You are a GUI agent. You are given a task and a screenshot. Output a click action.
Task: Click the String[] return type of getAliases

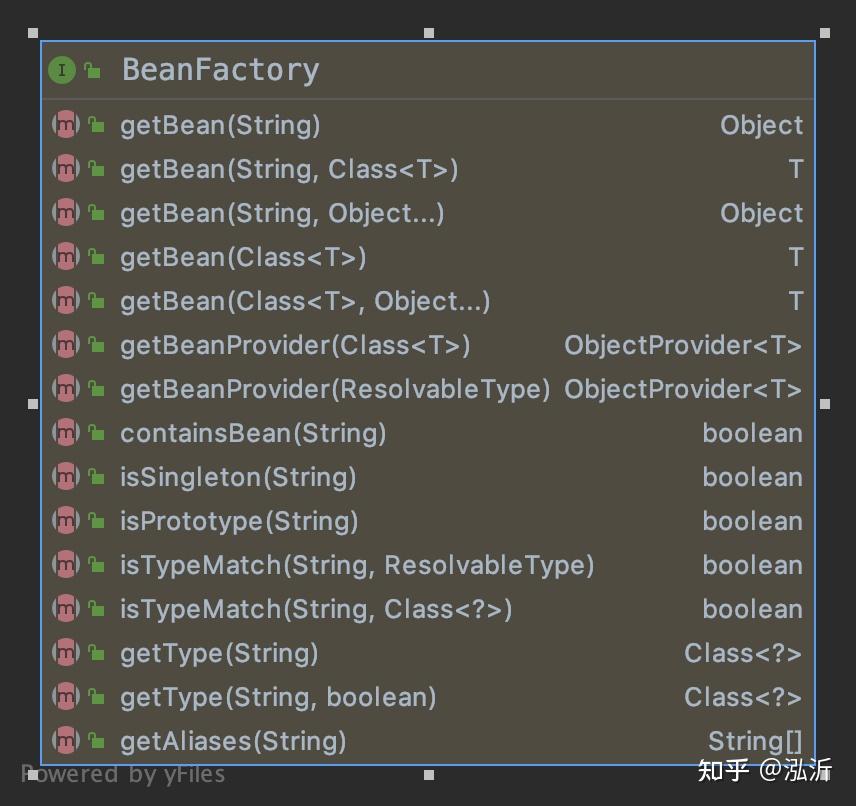coord(755,741)
